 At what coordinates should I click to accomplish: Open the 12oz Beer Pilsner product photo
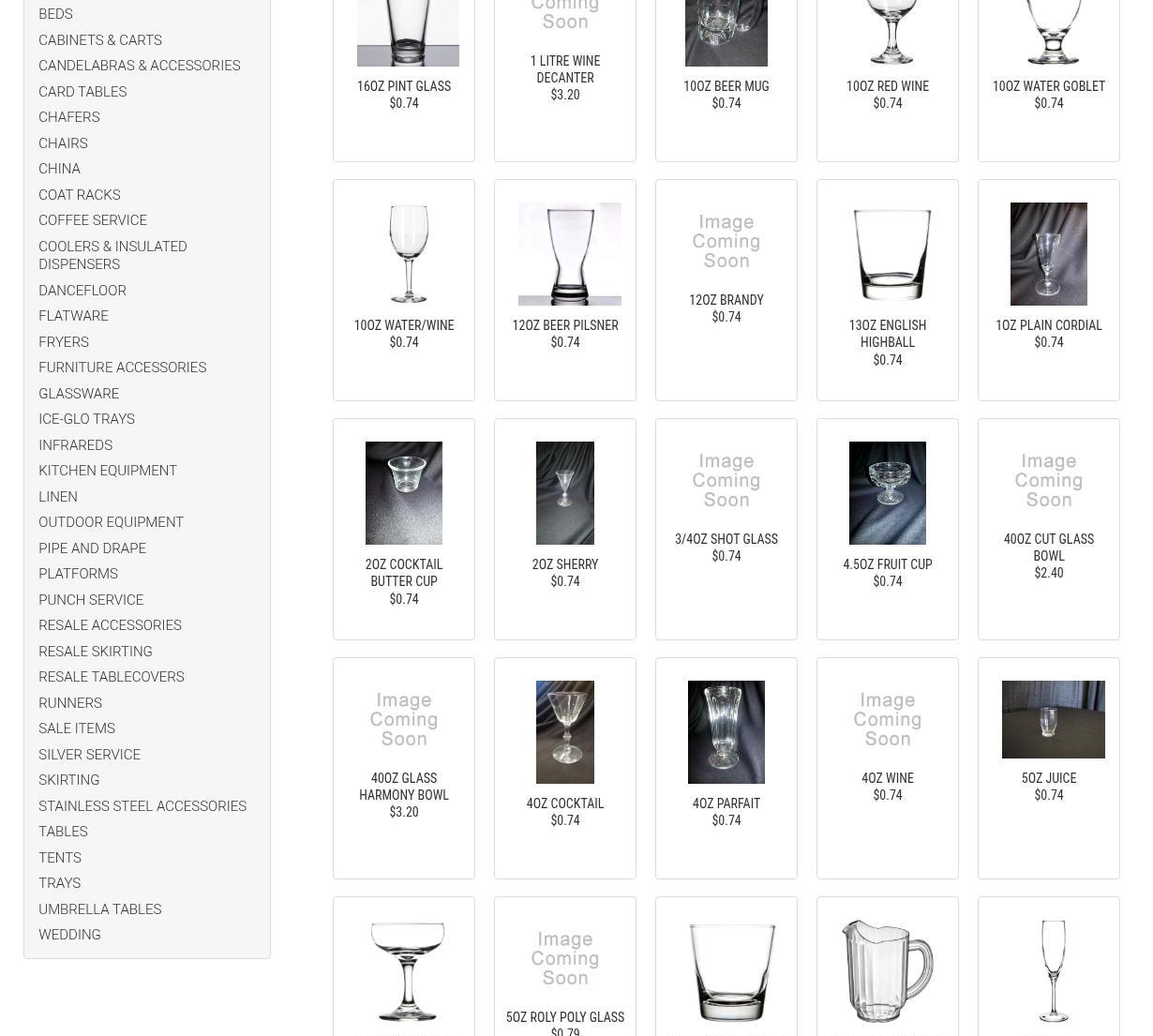point(570,254)
